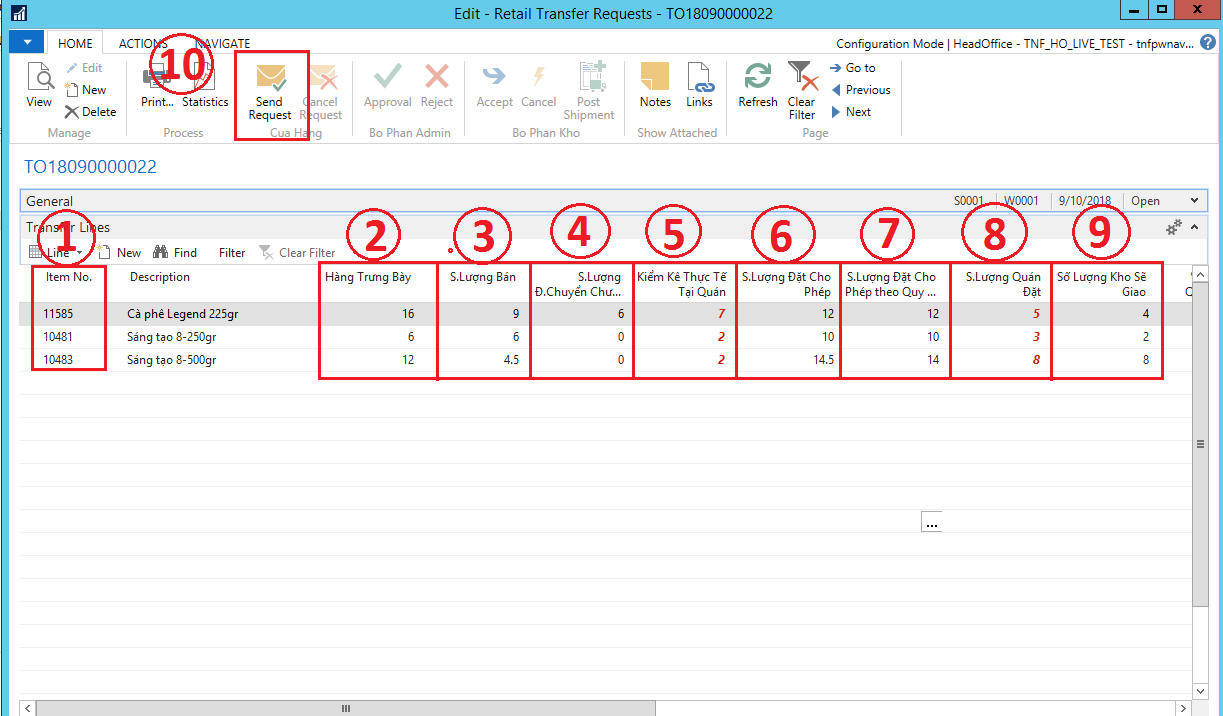
Task: Open the blue application menu dropdown
Action: [x=27, y=43]
